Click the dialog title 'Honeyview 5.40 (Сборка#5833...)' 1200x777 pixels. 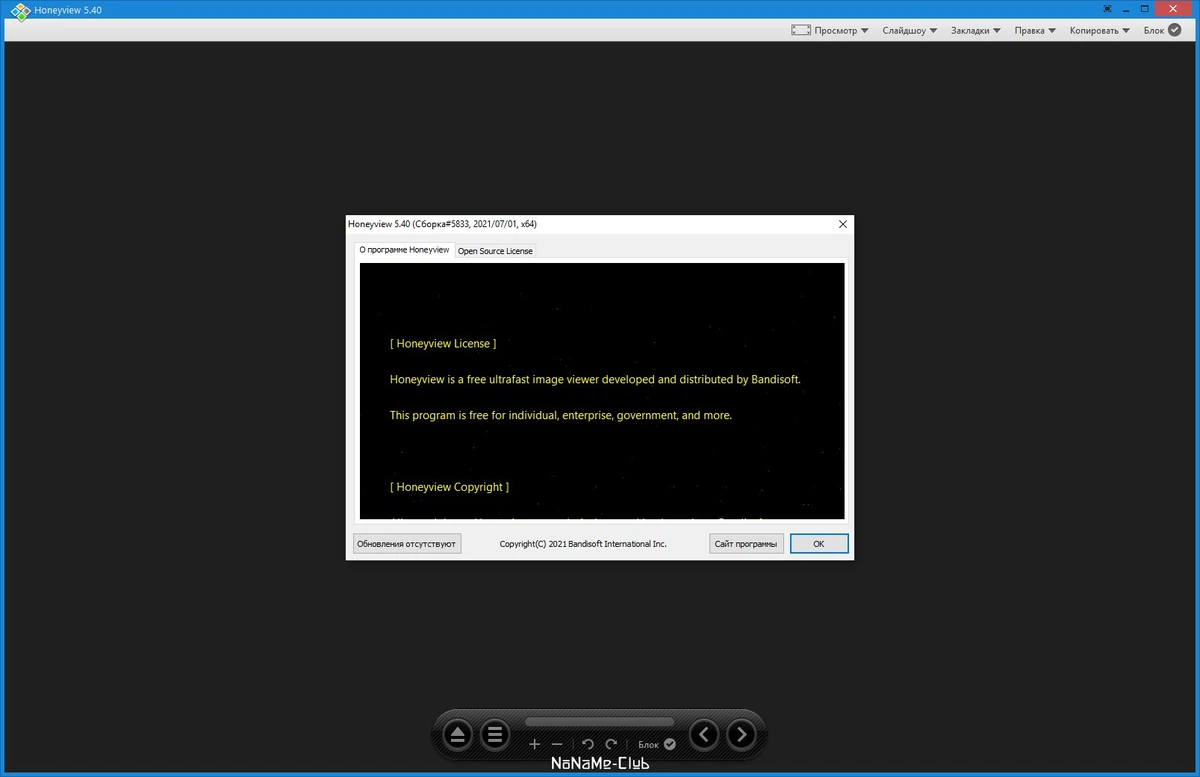[x=443, y=224]
